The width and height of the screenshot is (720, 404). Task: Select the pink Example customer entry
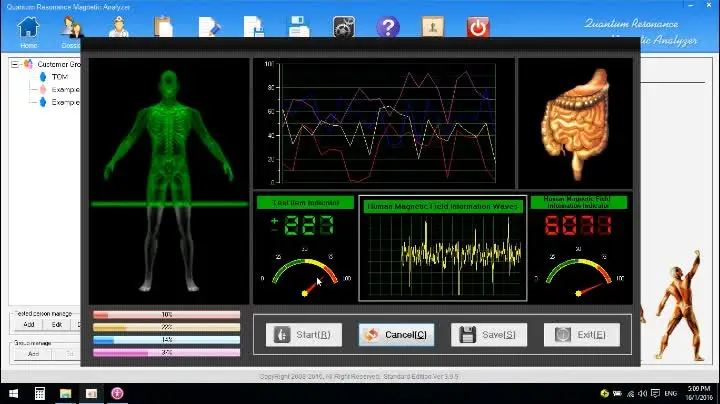coord(65,90)
